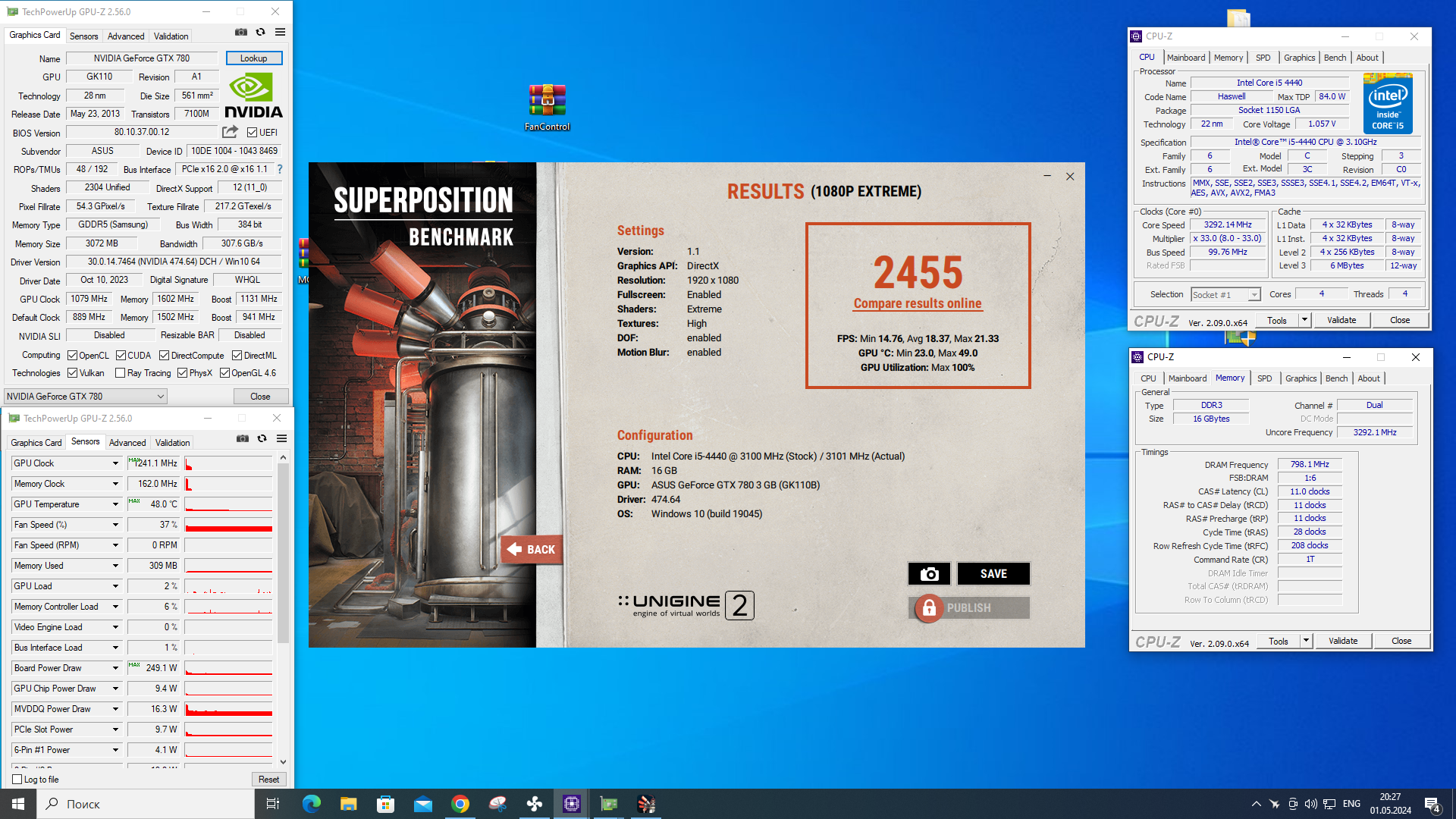Click the CPU-Z icon on taskbar
Image resolution: width=1456 pixels, height=819 pixels.
click(572, 804)
